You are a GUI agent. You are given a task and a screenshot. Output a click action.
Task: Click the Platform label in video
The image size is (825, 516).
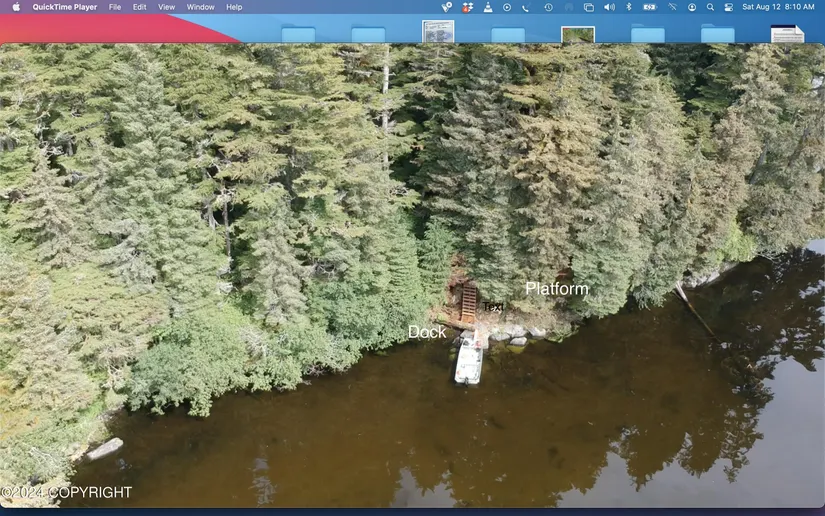pyautogui.click(x=557, y=289)
